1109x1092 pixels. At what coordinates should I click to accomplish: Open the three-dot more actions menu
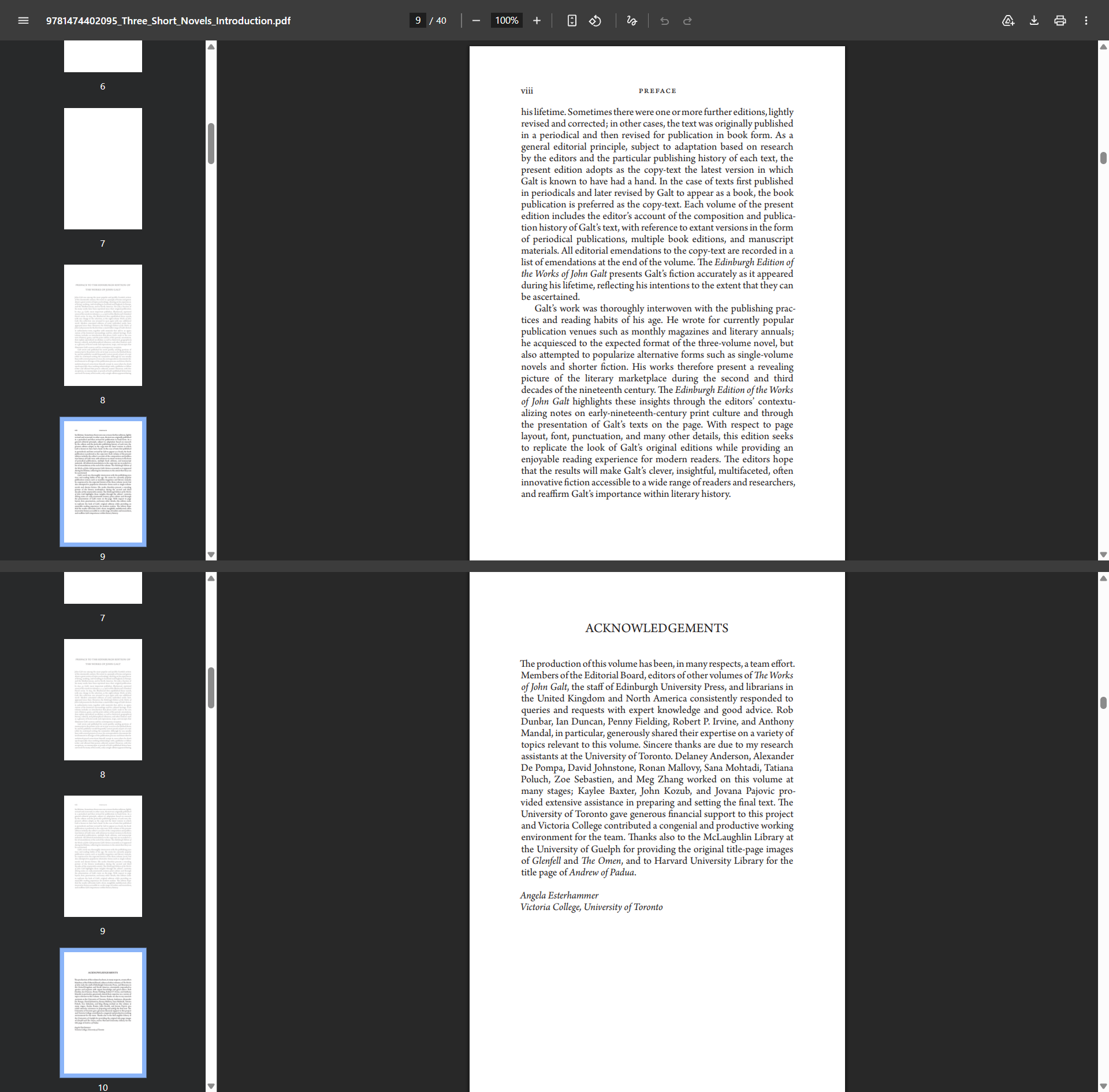pyautogui.click(x=1086, y=21)
